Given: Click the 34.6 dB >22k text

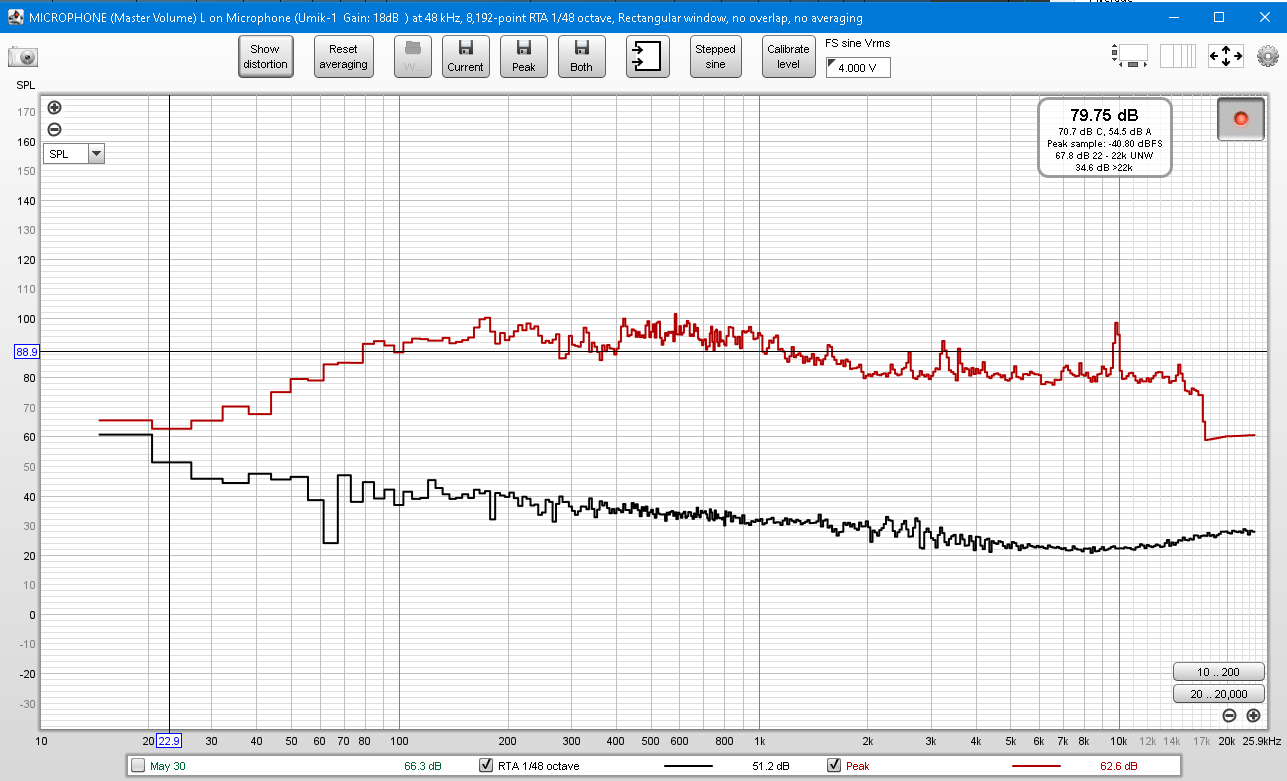Looking at the screenshot, I should [1104, 168].
